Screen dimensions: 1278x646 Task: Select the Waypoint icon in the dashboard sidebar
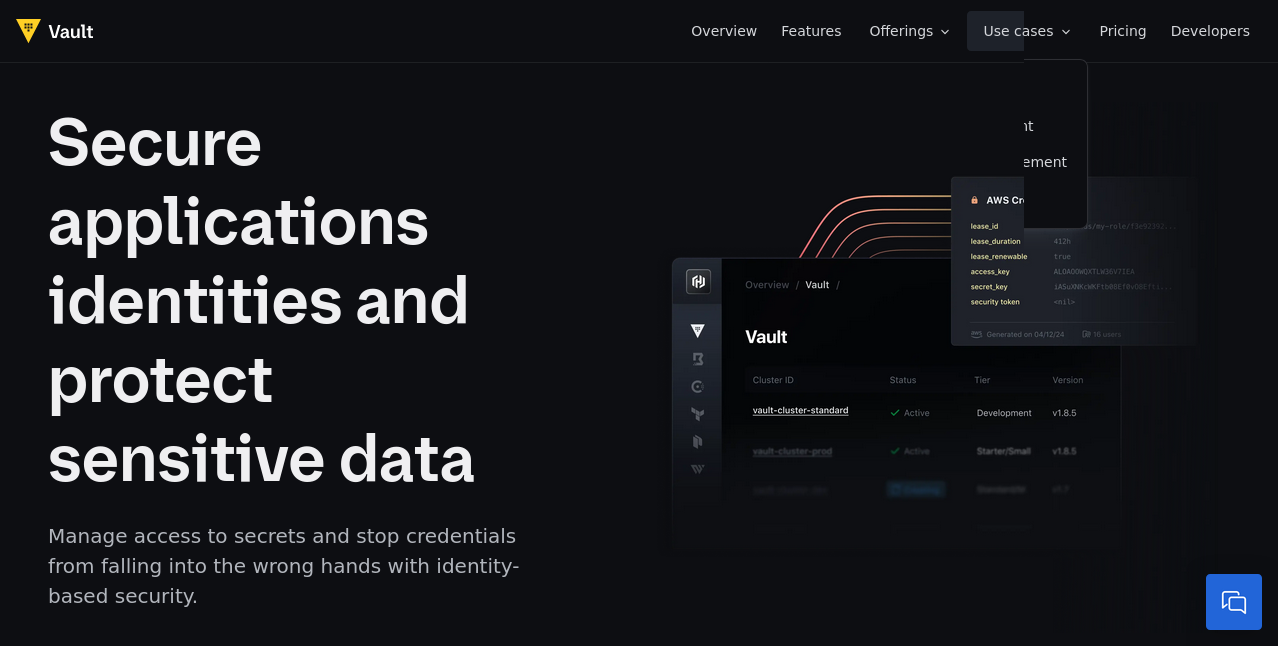[x=698, y=468]
